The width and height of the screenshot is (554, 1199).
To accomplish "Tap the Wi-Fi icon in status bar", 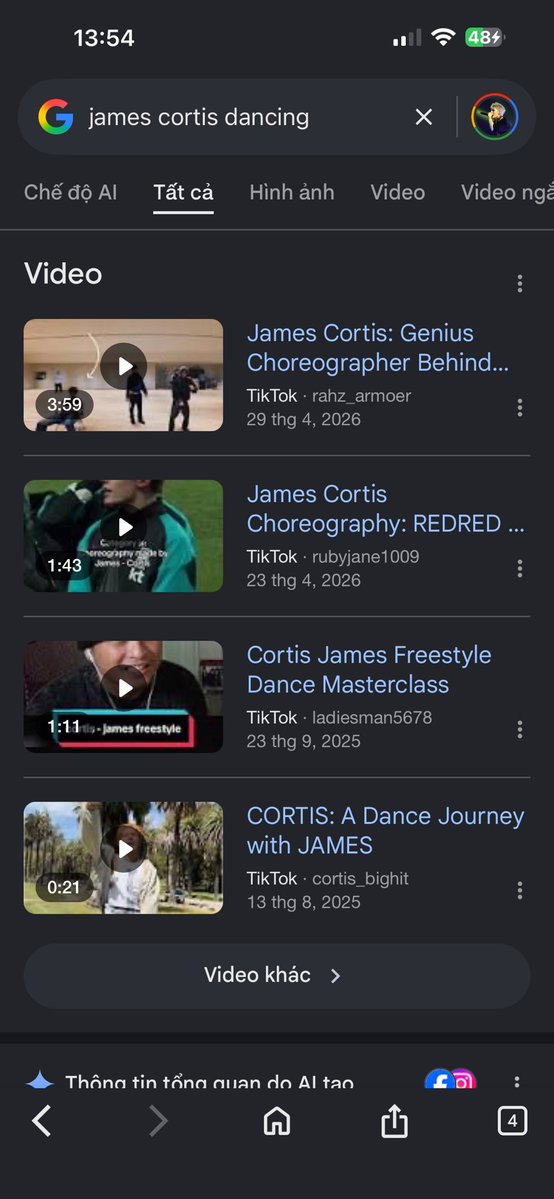I will [443, 37].
